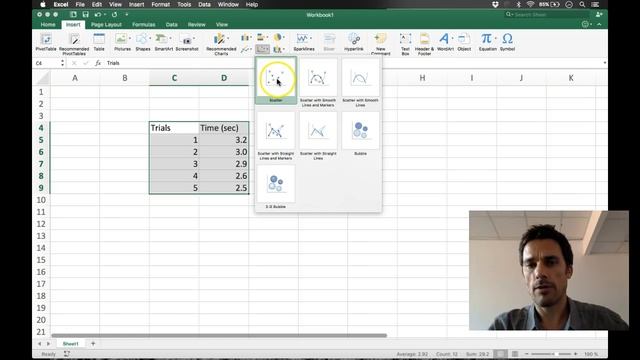Screen dimensions: 640x360
Task: Choose Scatter with Smooth Lines and Markers
Action: 318,82
